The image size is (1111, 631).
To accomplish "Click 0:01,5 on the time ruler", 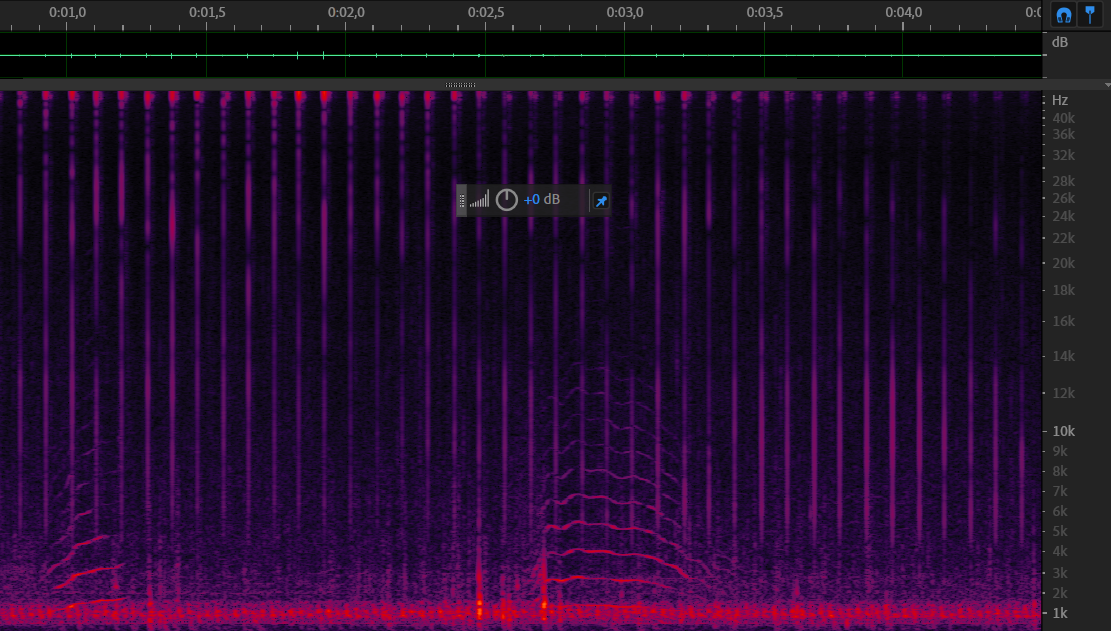I will pyautogui.click(x=207, y=13).
